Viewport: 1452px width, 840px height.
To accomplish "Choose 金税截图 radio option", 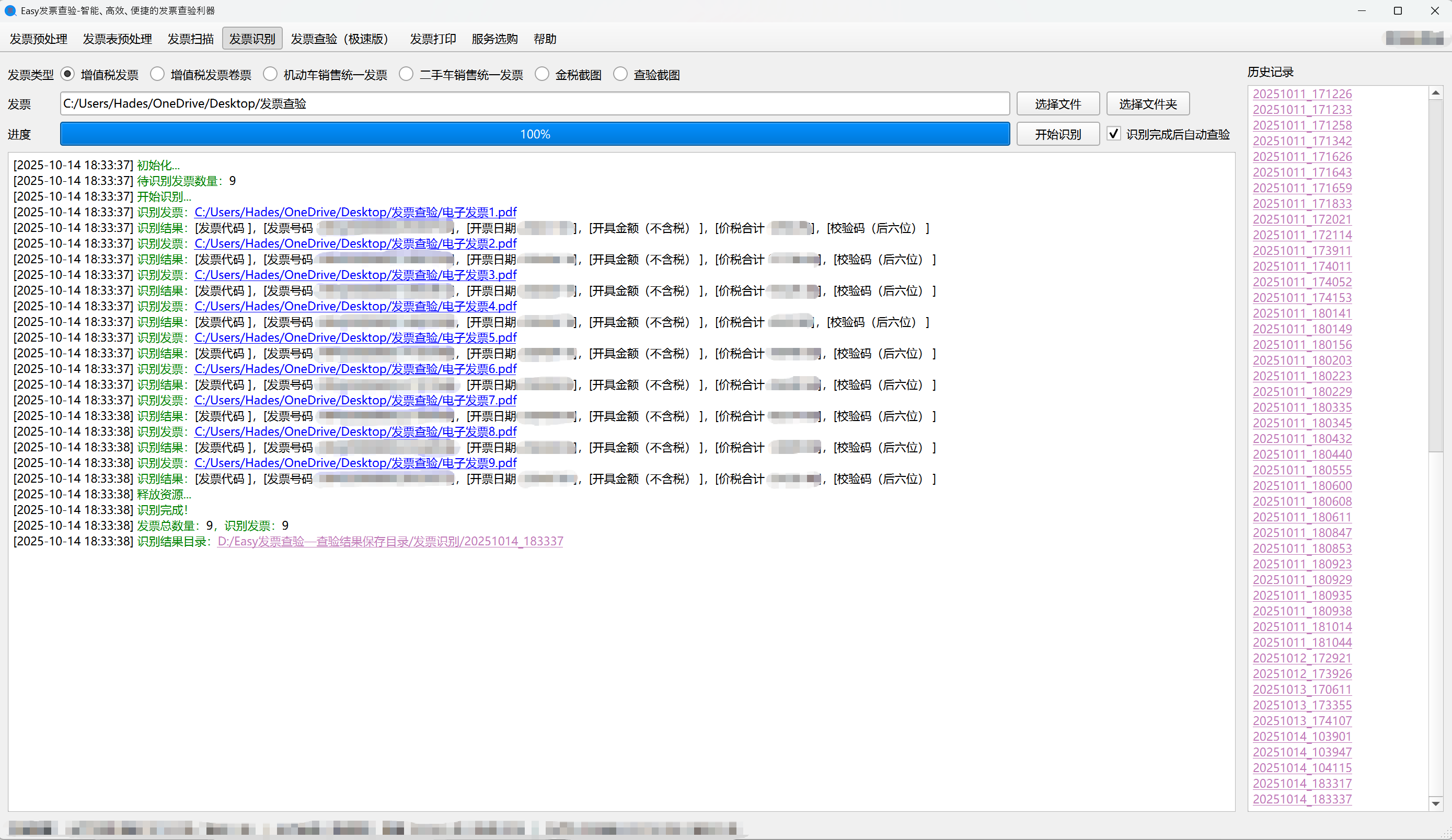I will (541, 74).
